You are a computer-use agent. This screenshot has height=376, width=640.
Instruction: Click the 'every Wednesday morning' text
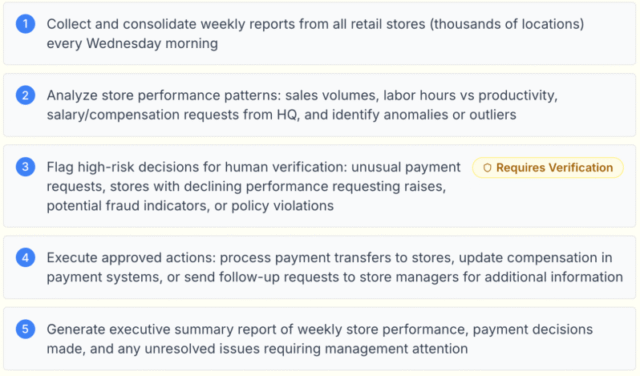click(x=132, y=43)
